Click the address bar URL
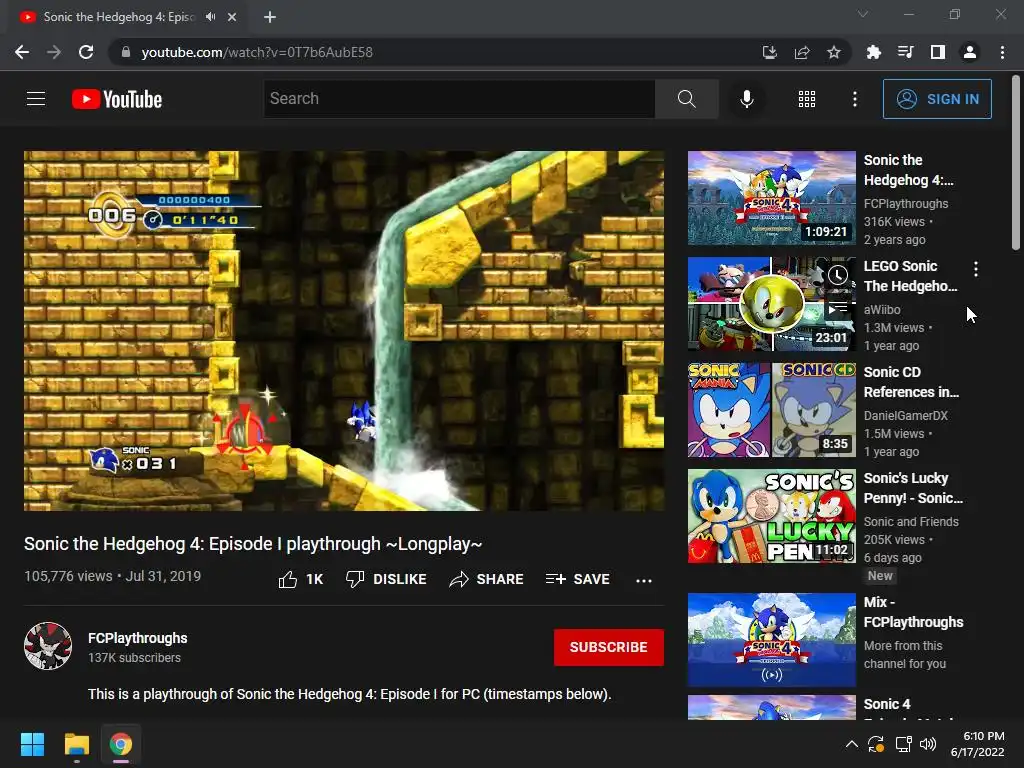 [x=257, y=52]
